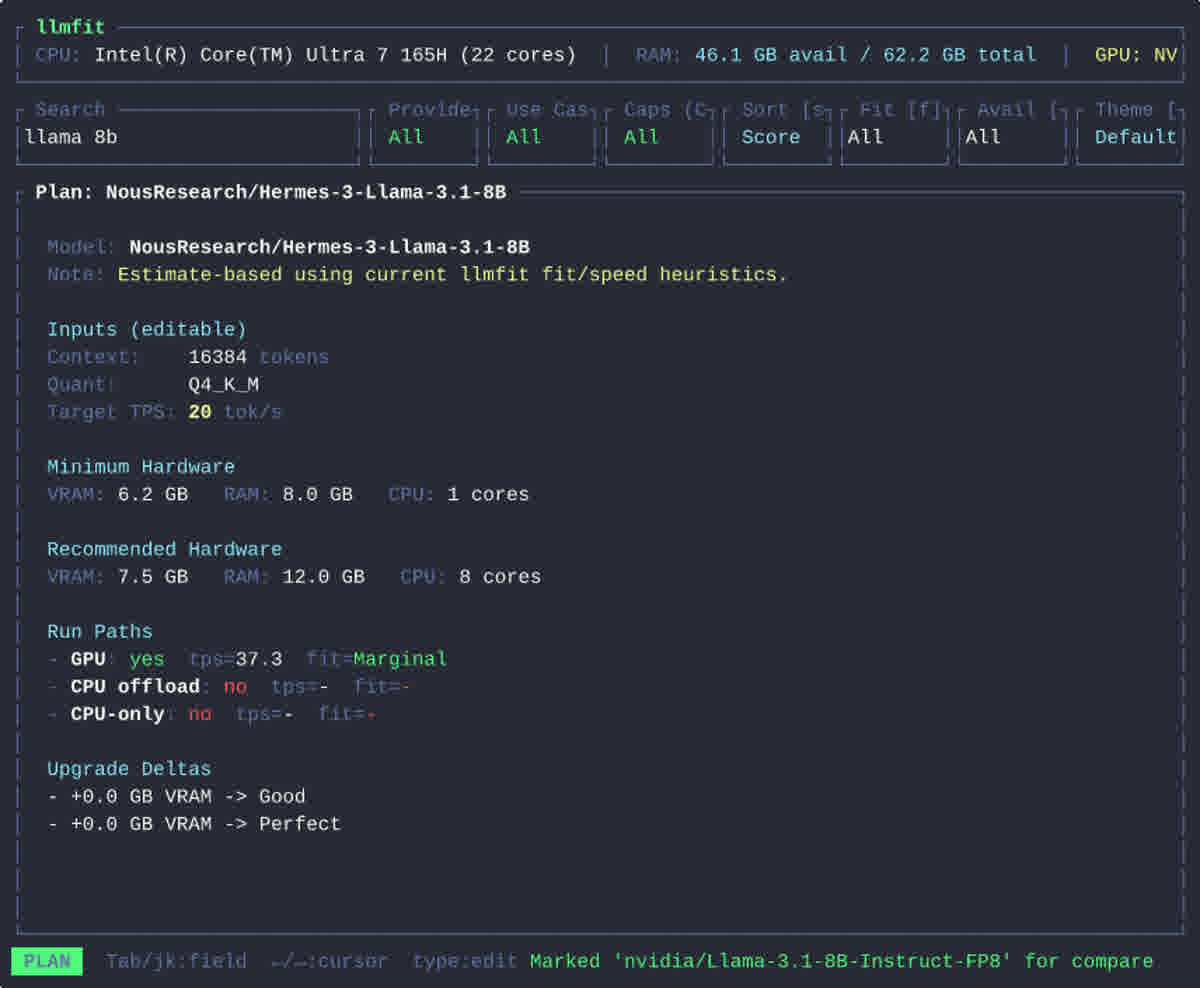Click the Search field containing 'llama 8b'
Screen dimensions: 1200x988
click(x=188, y=137)
